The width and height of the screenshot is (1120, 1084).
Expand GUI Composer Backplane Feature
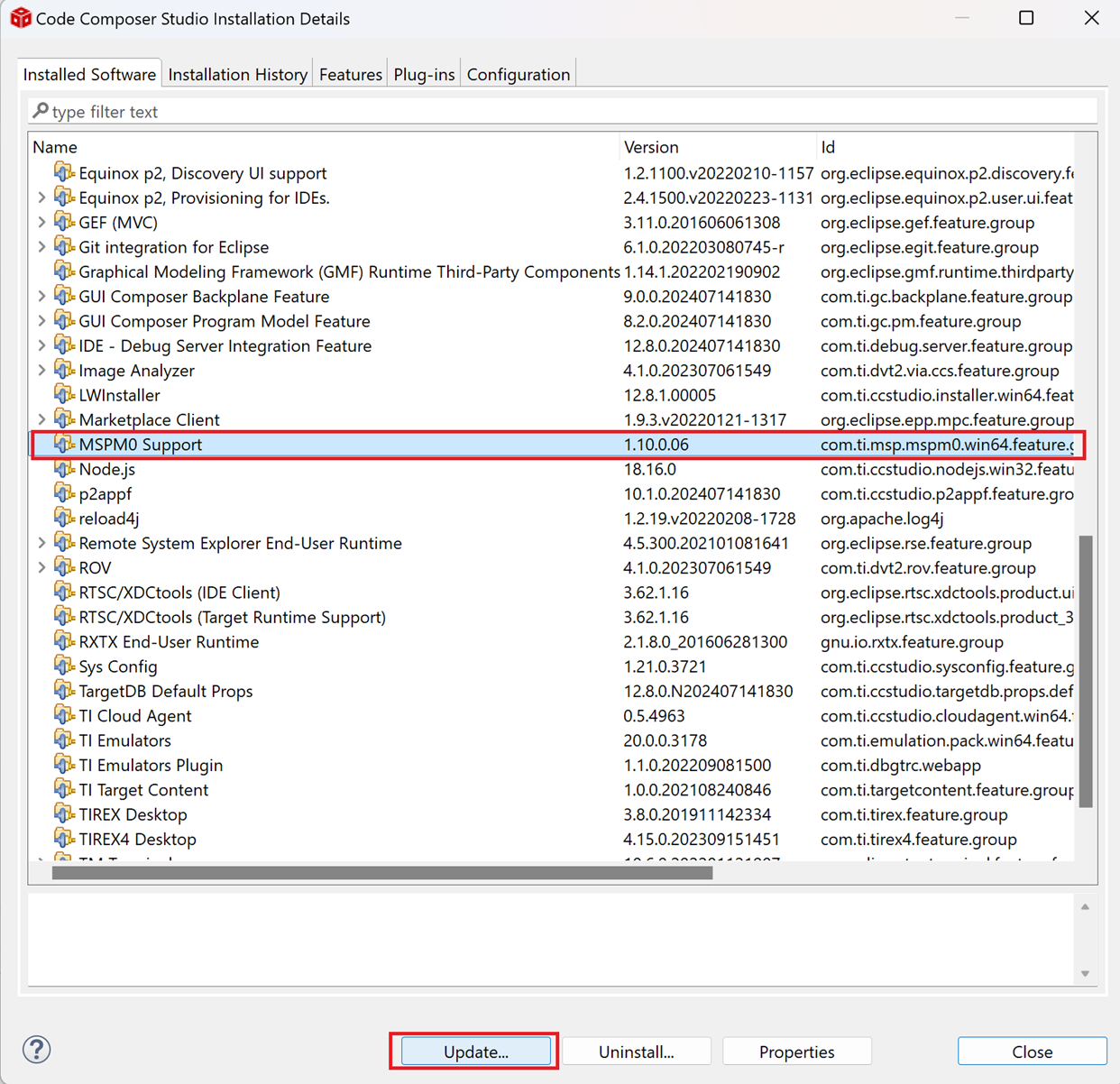pyautogui.click(x=41, y=296)
